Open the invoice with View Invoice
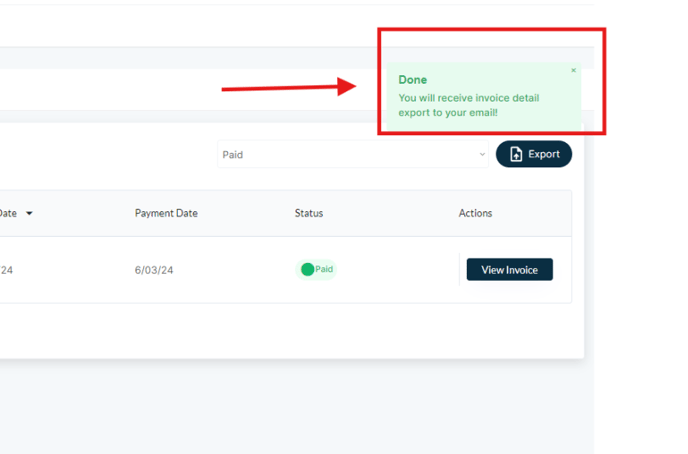Image resolution: width=688 pixels, height=454 pixels. pos(509,270)
